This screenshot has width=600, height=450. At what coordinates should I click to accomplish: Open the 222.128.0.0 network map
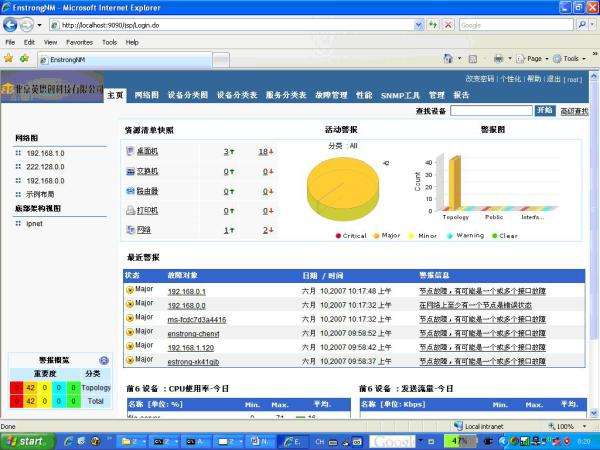pos(45,167)
